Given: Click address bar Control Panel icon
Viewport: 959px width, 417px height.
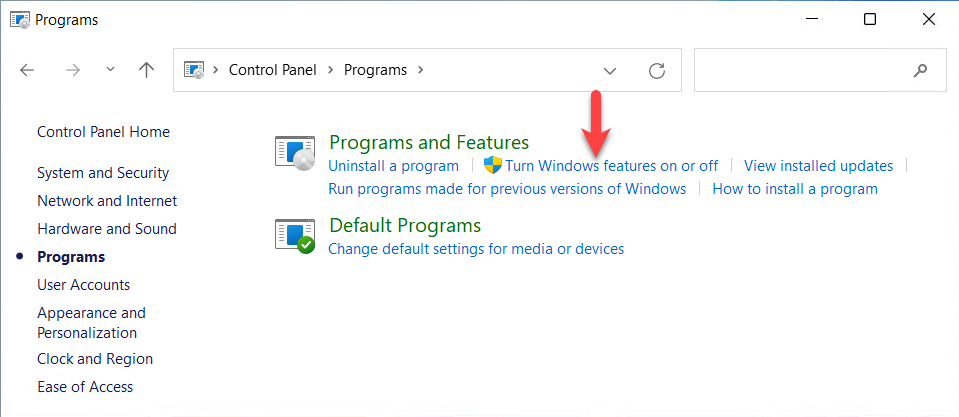Looking at the screenshot, I should [x=195, y=70].
